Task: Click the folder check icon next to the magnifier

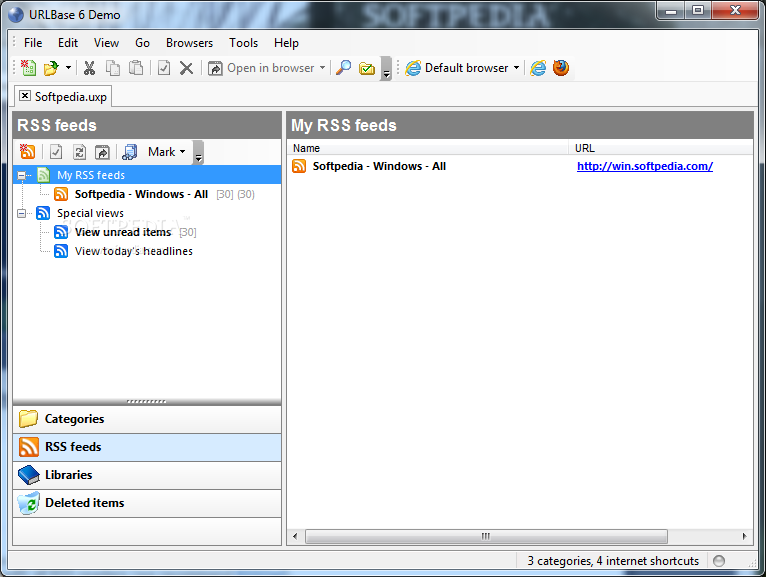Action: pyautogui.click(x=367, y=68)
